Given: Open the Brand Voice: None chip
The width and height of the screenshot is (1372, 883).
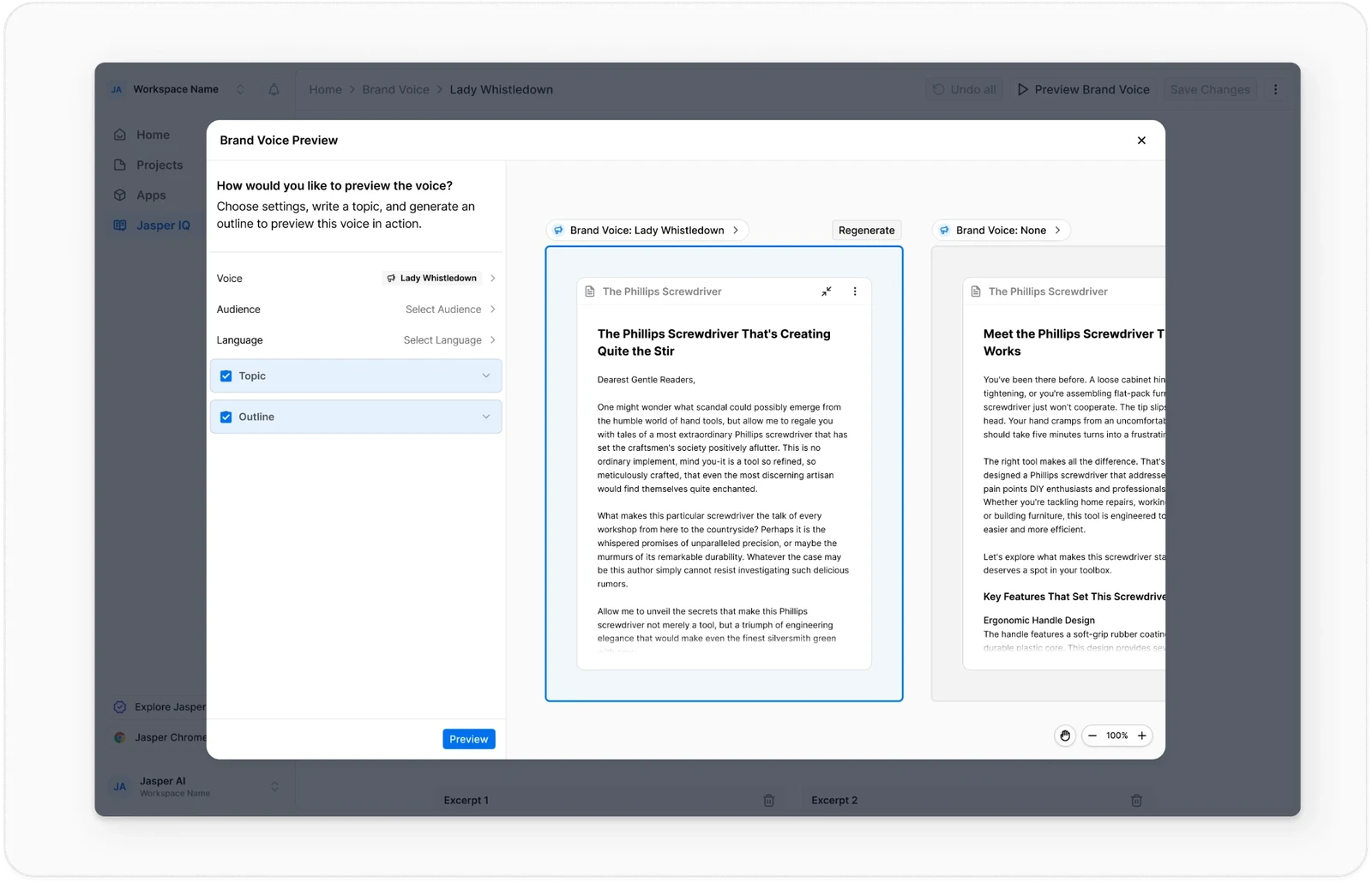Looking at the screenshot, I should point(1001,231).
